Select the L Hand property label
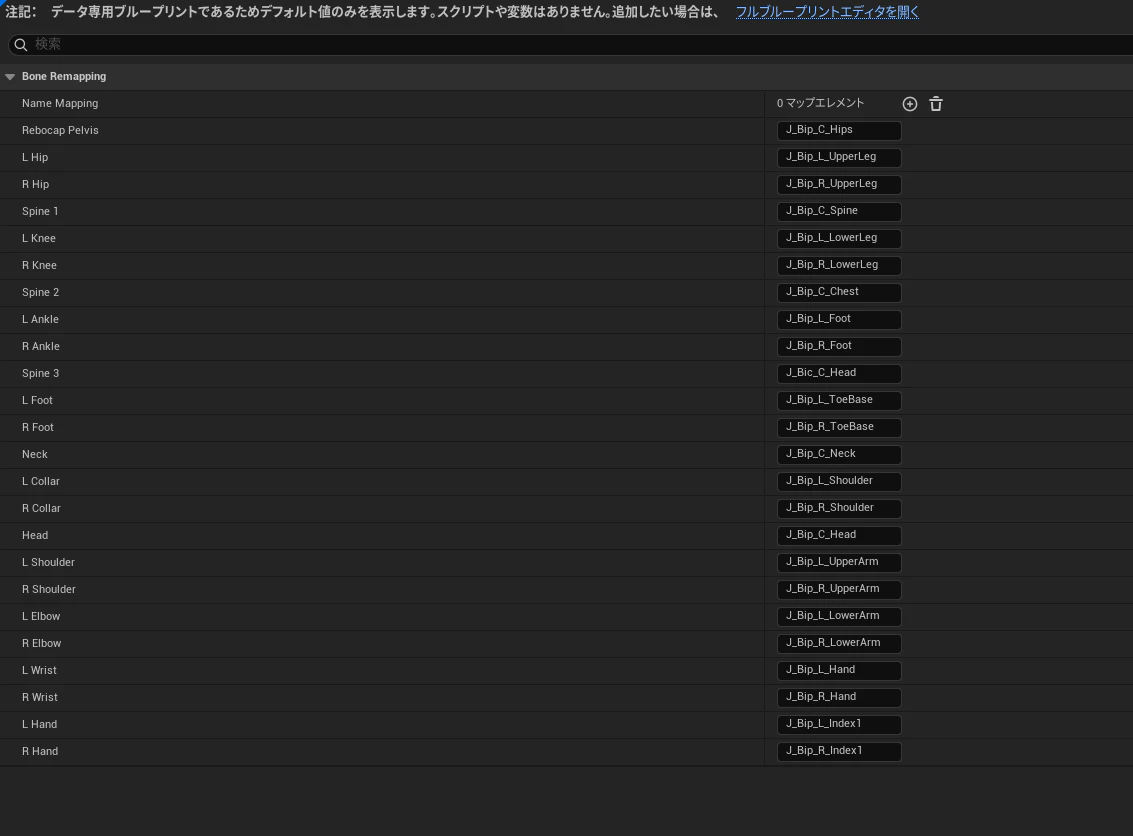 click(39, 723)
